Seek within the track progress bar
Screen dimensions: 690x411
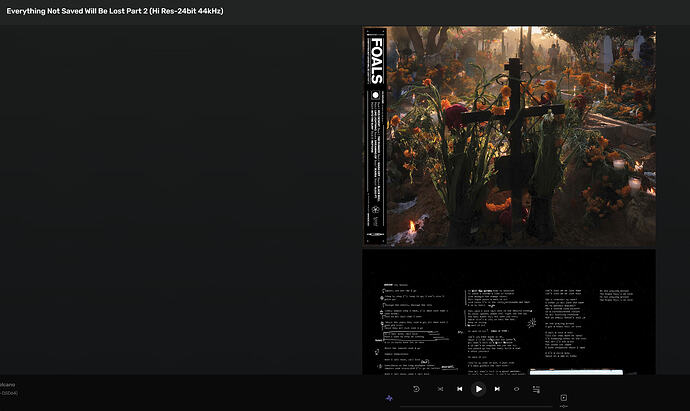(x=476, y=406)
